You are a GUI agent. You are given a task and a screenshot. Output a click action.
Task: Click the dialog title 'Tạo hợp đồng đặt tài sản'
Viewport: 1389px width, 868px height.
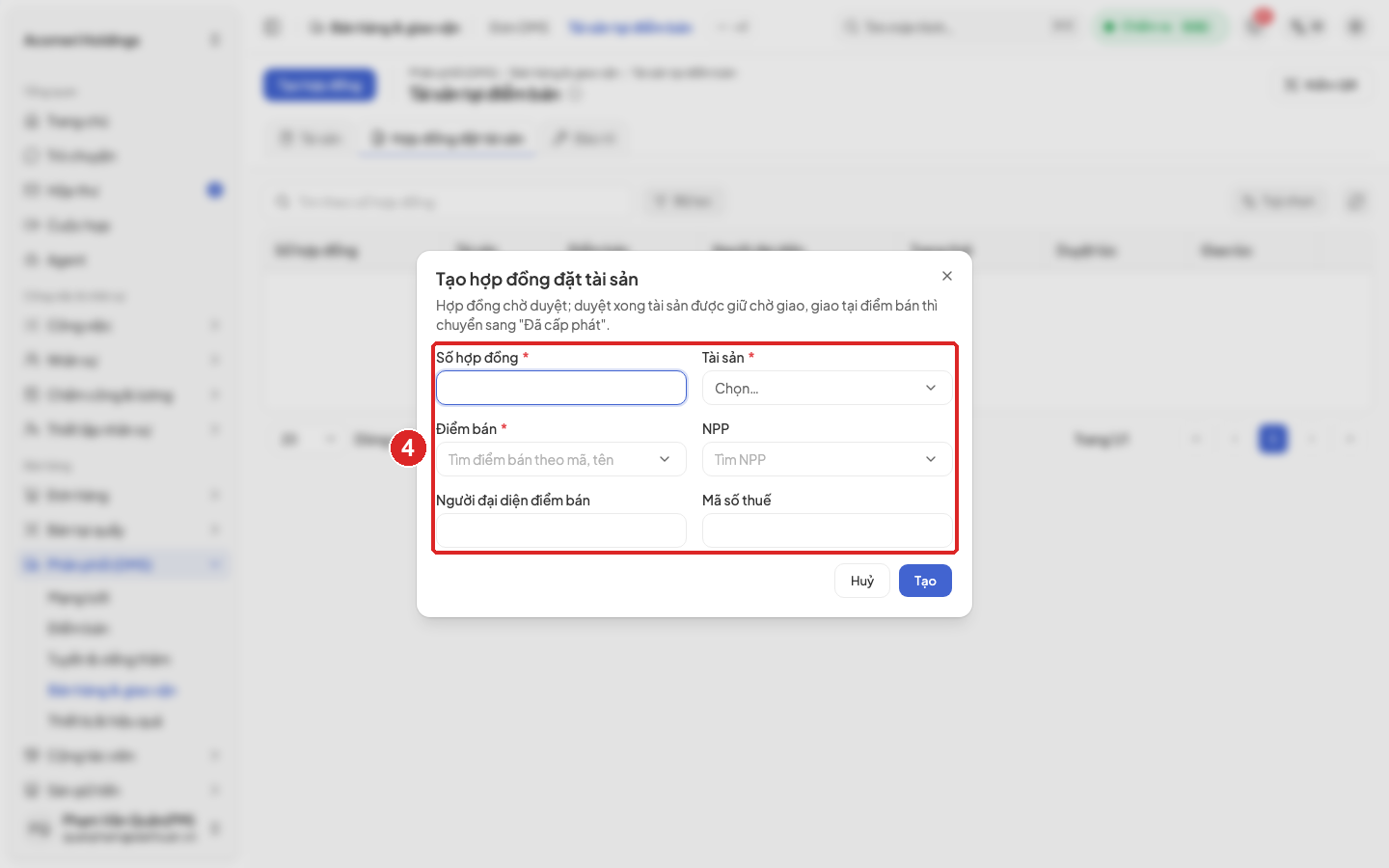537,279
